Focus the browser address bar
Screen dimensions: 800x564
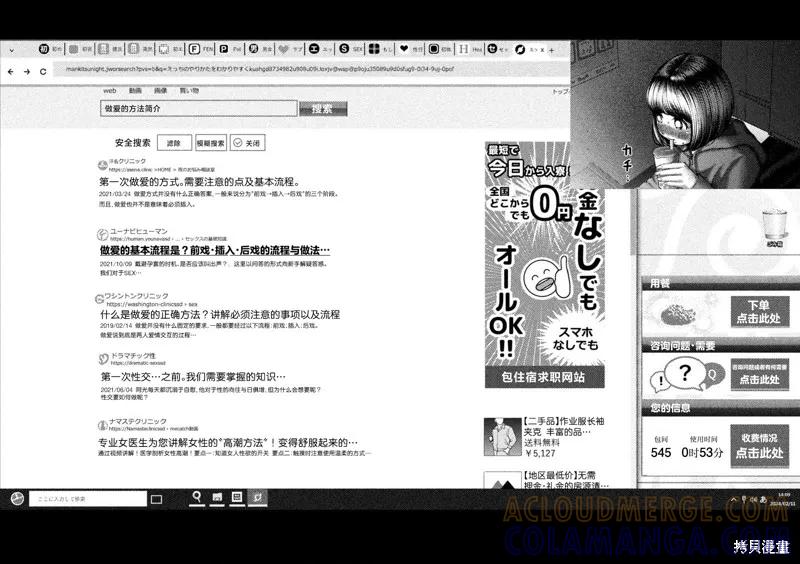(311, 69)
